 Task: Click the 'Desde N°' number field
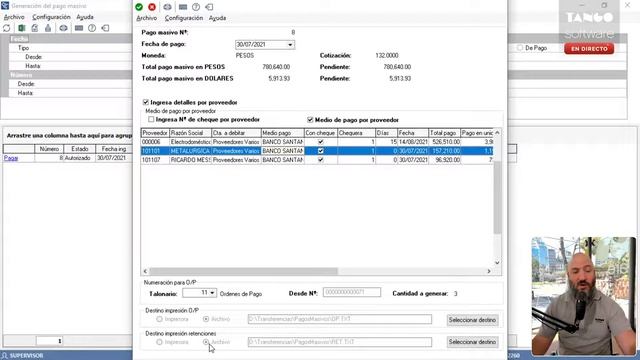click(352, 292)
